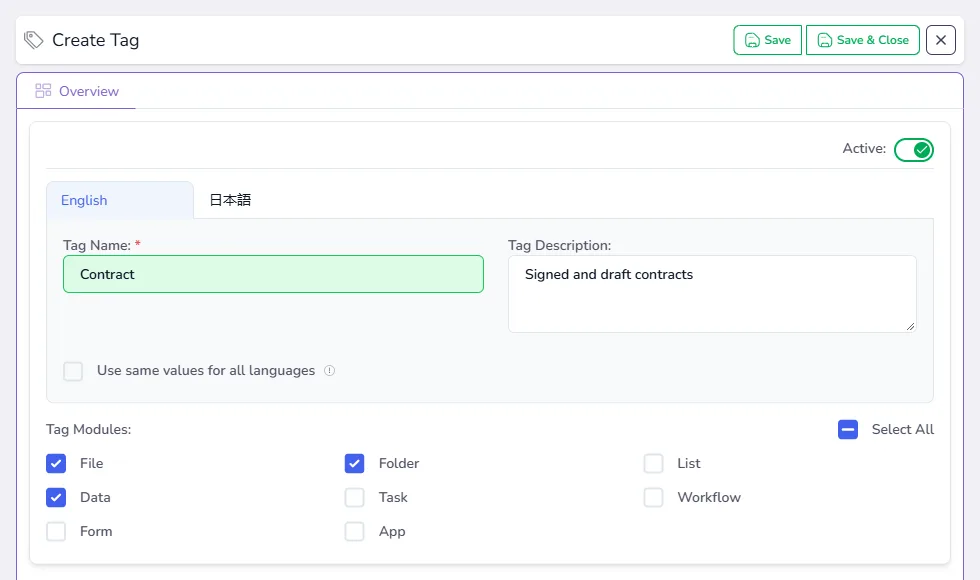Image resolution: width=980 pixels, height=580 pixels.
Task: Click the Tag Description: label
Action: [559, 245]
